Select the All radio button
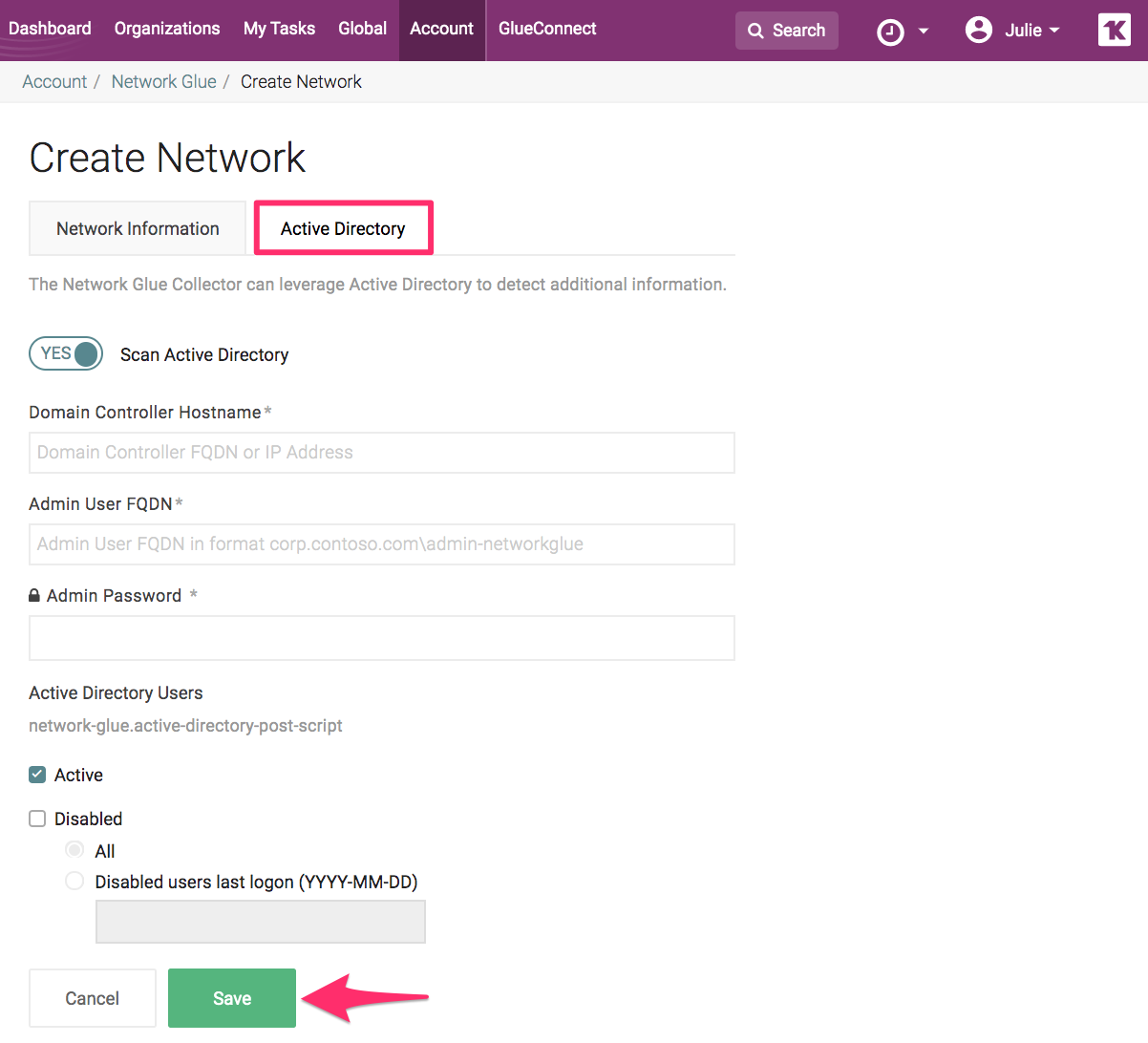This screenshot has height=1043, width=1148. tap(74, 850)
